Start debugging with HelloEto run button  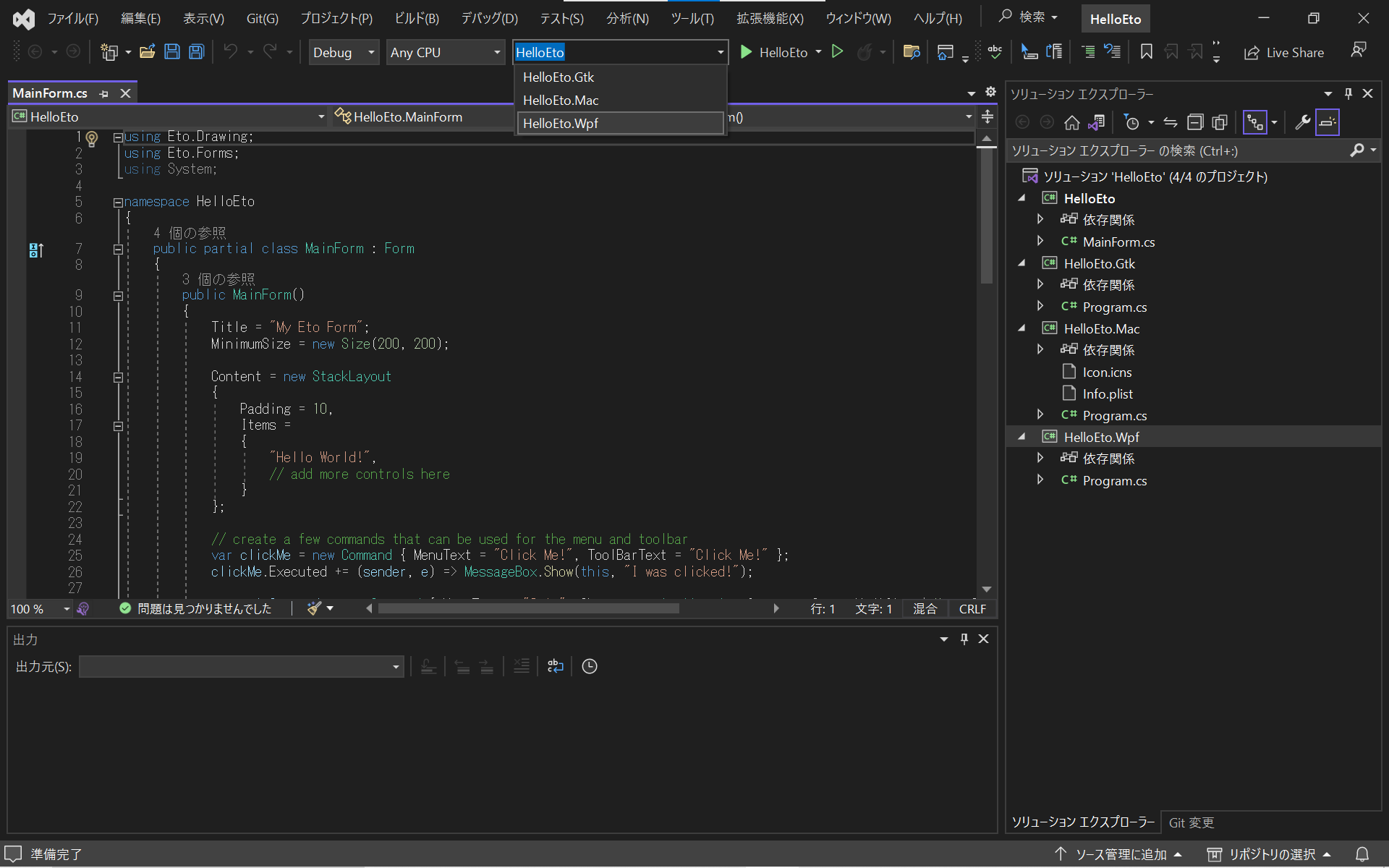click(773, 52)
